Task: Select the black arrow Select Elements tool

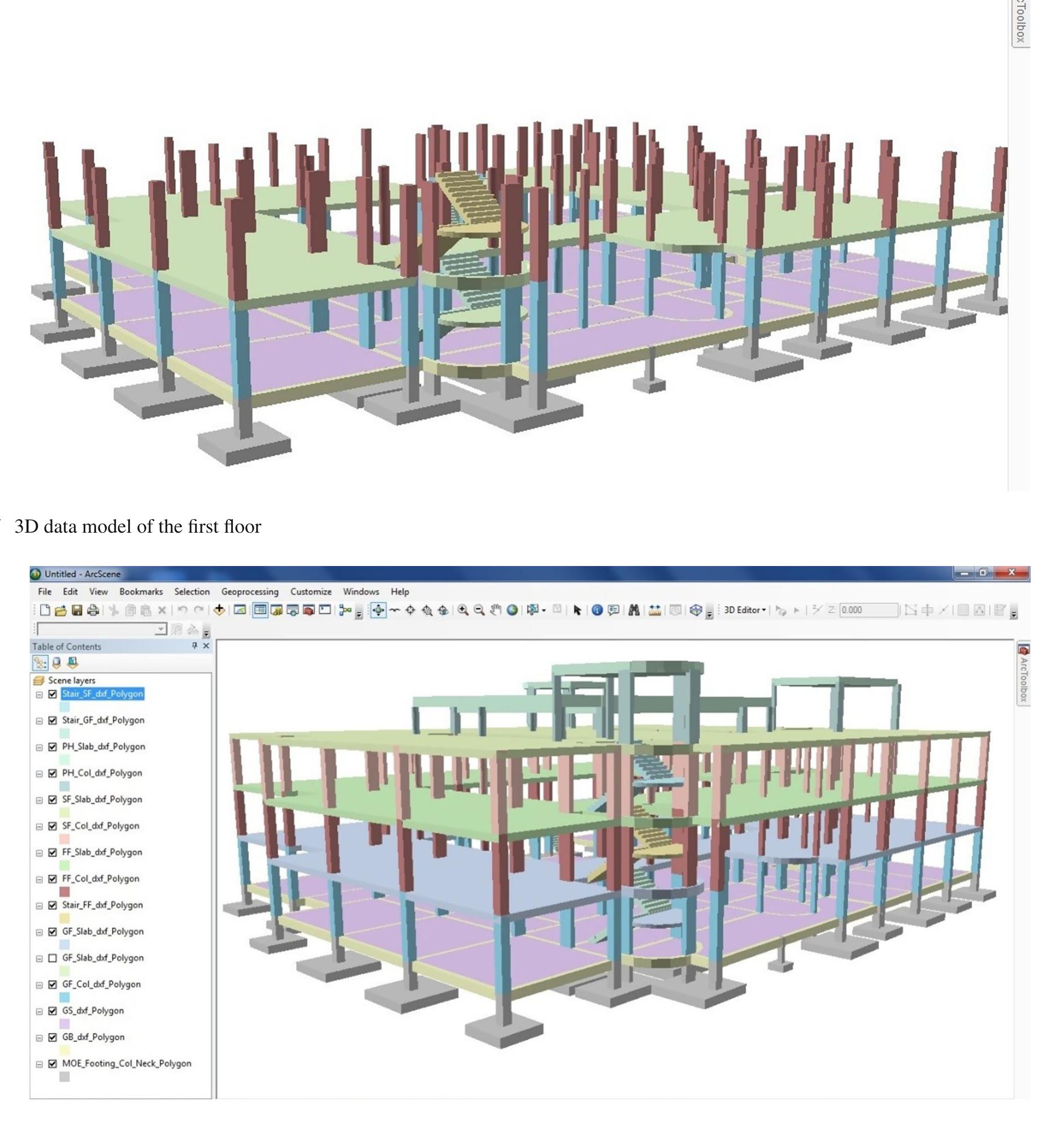Action: 578,611
